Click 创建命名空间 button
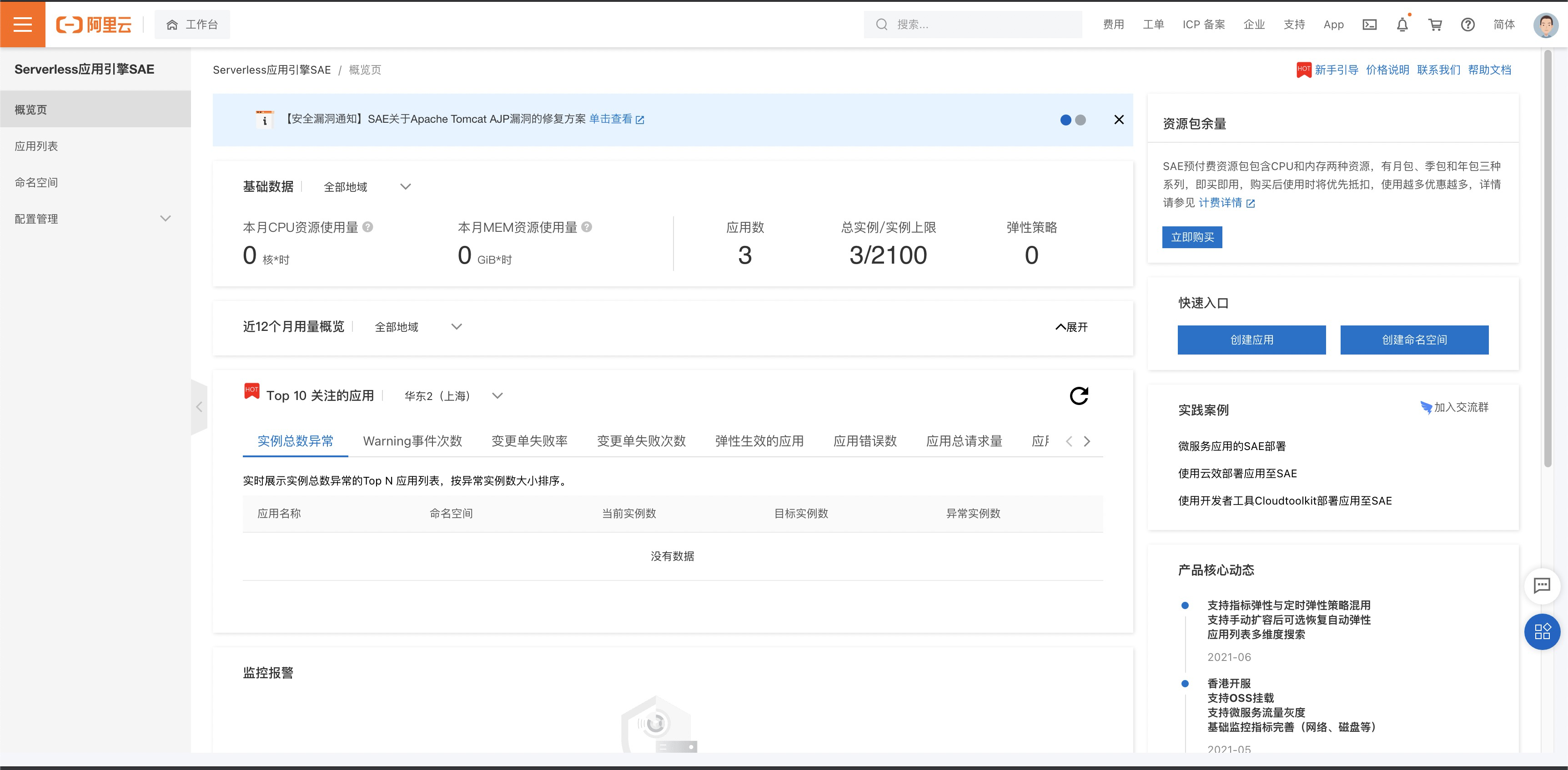This screenshot has height=770, width=1568. pyautogui.click(x=1414, y=340)
